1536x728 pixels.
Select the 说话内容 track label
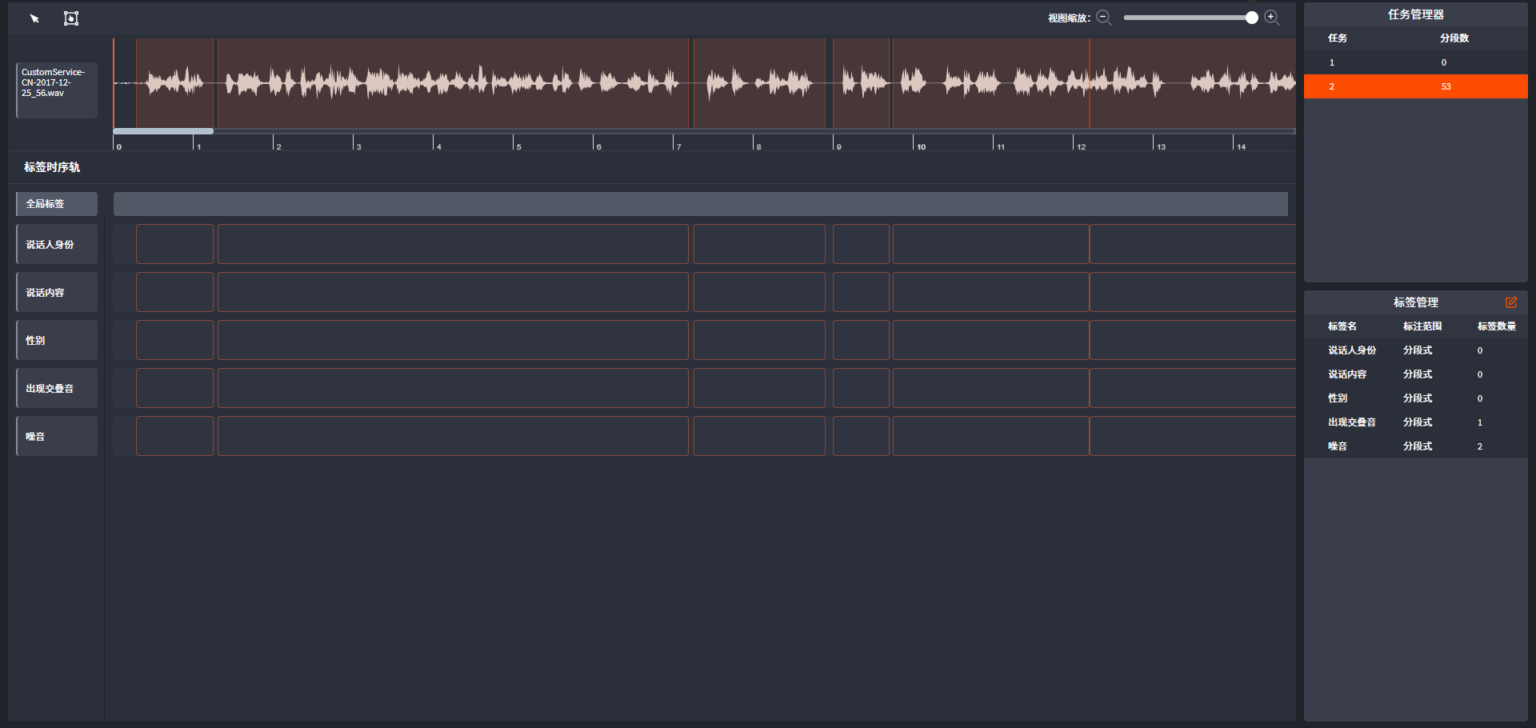(57, 292)
